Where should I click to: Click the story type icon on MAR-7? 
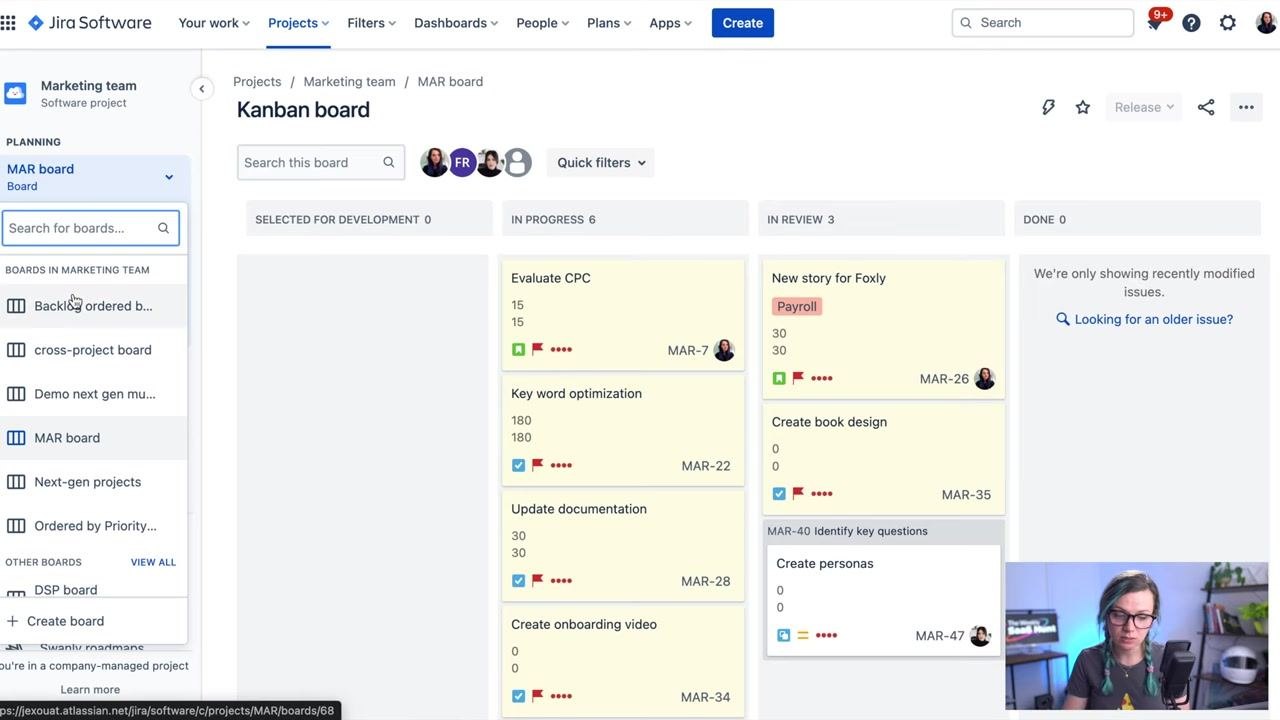point(518,349)
